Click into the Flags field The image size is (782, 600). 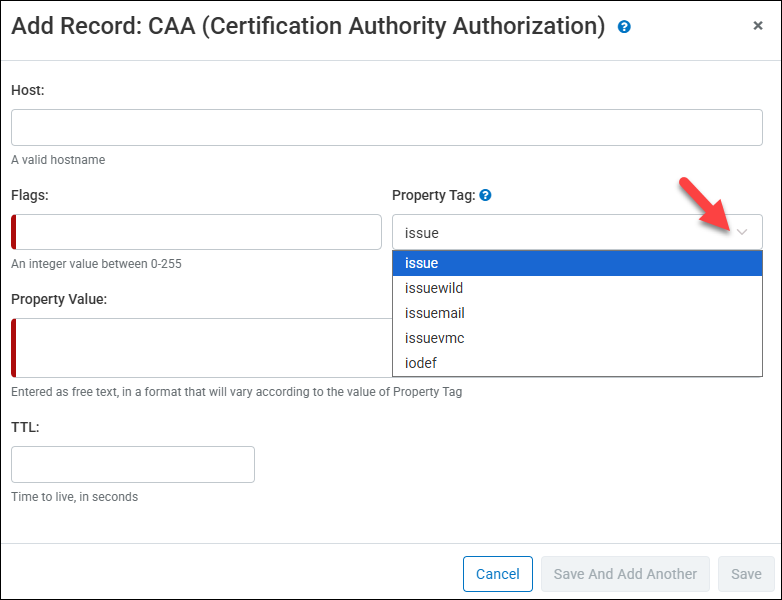pyautogui.click(x=198, y=232)
